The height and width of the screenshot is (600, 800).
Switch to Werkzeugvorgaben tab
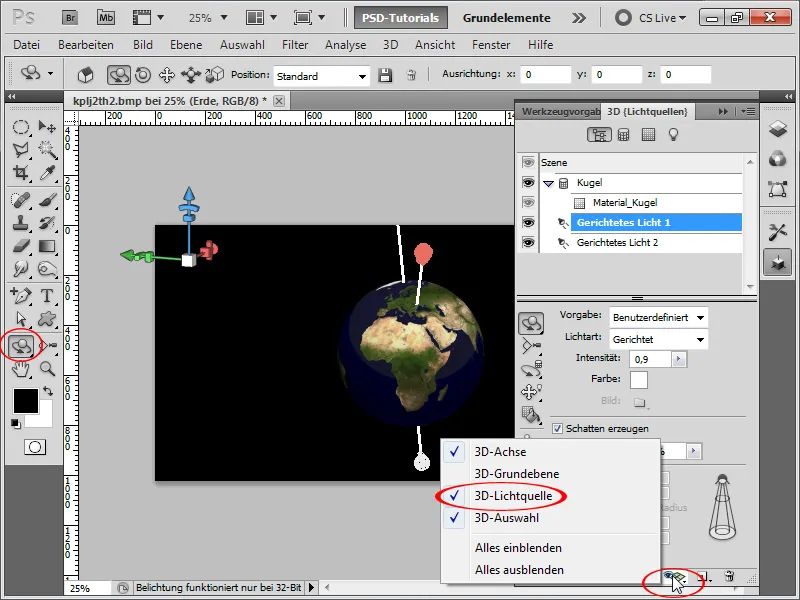561,111
